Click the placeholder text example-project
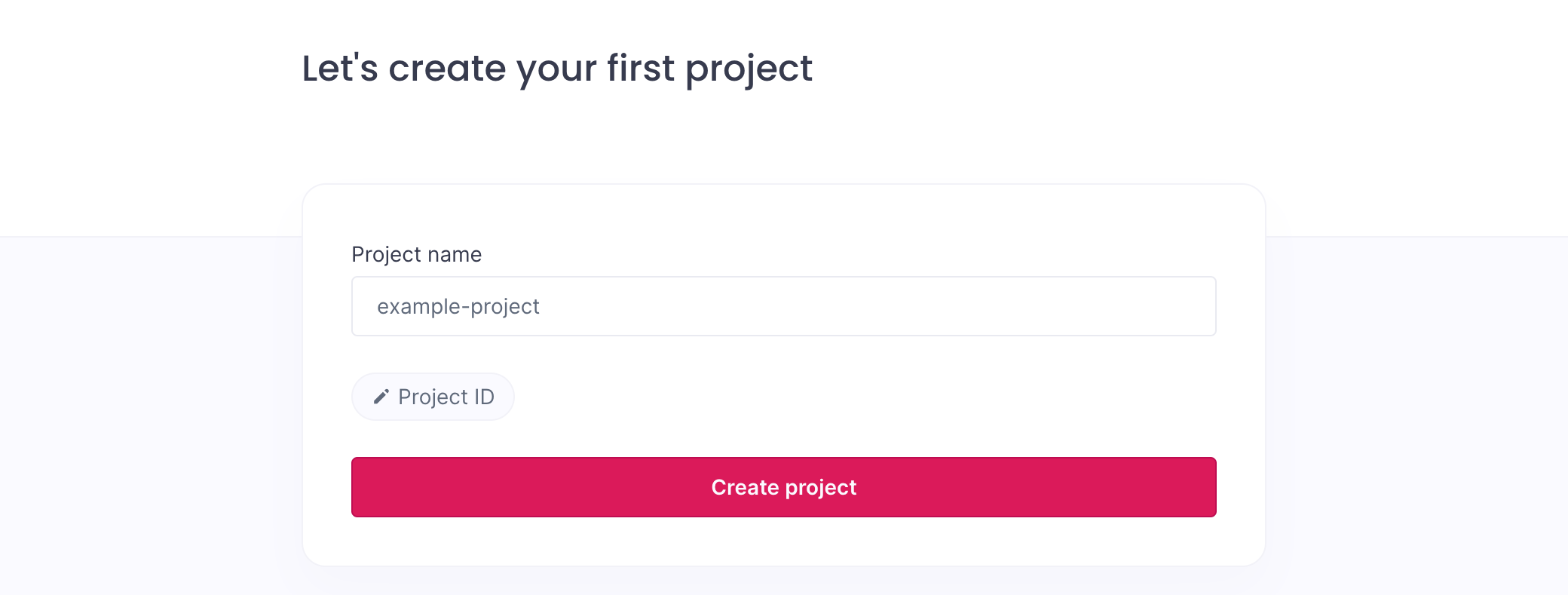Image resolution: width=1568 pixels, height=595 pixels. point(458,306)
